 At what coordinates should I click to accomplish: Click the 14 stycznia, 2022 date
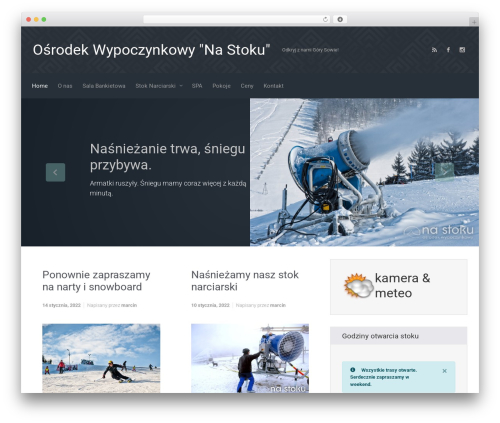click(x=61, y=305)
